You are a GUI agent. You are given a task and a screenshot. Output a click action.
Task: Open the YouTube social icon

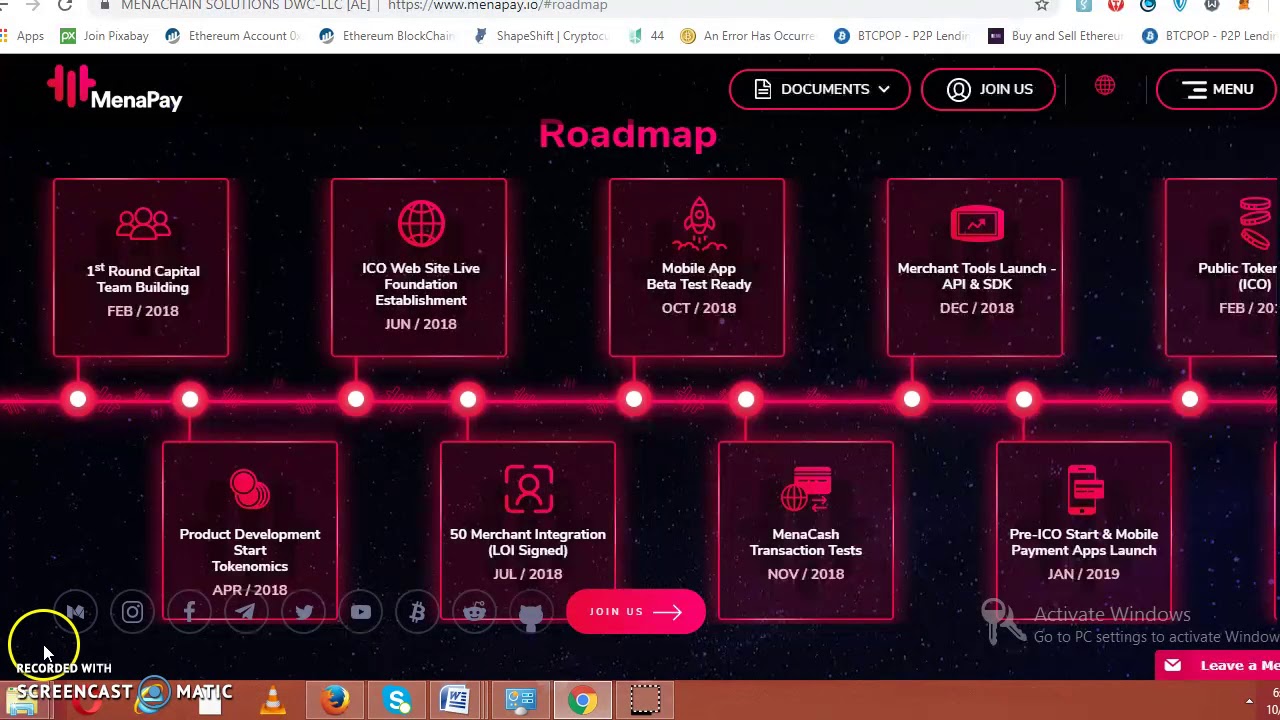(361, 612)
